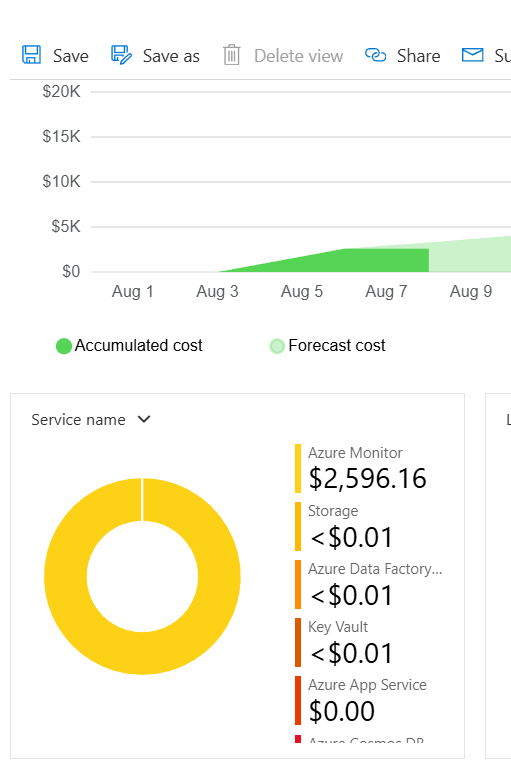The height and width of the screenshot is (769, 511).
Task: Click the <$0.01 value under Key Vault
Action: pyautogui.click(x=352, y=653)
